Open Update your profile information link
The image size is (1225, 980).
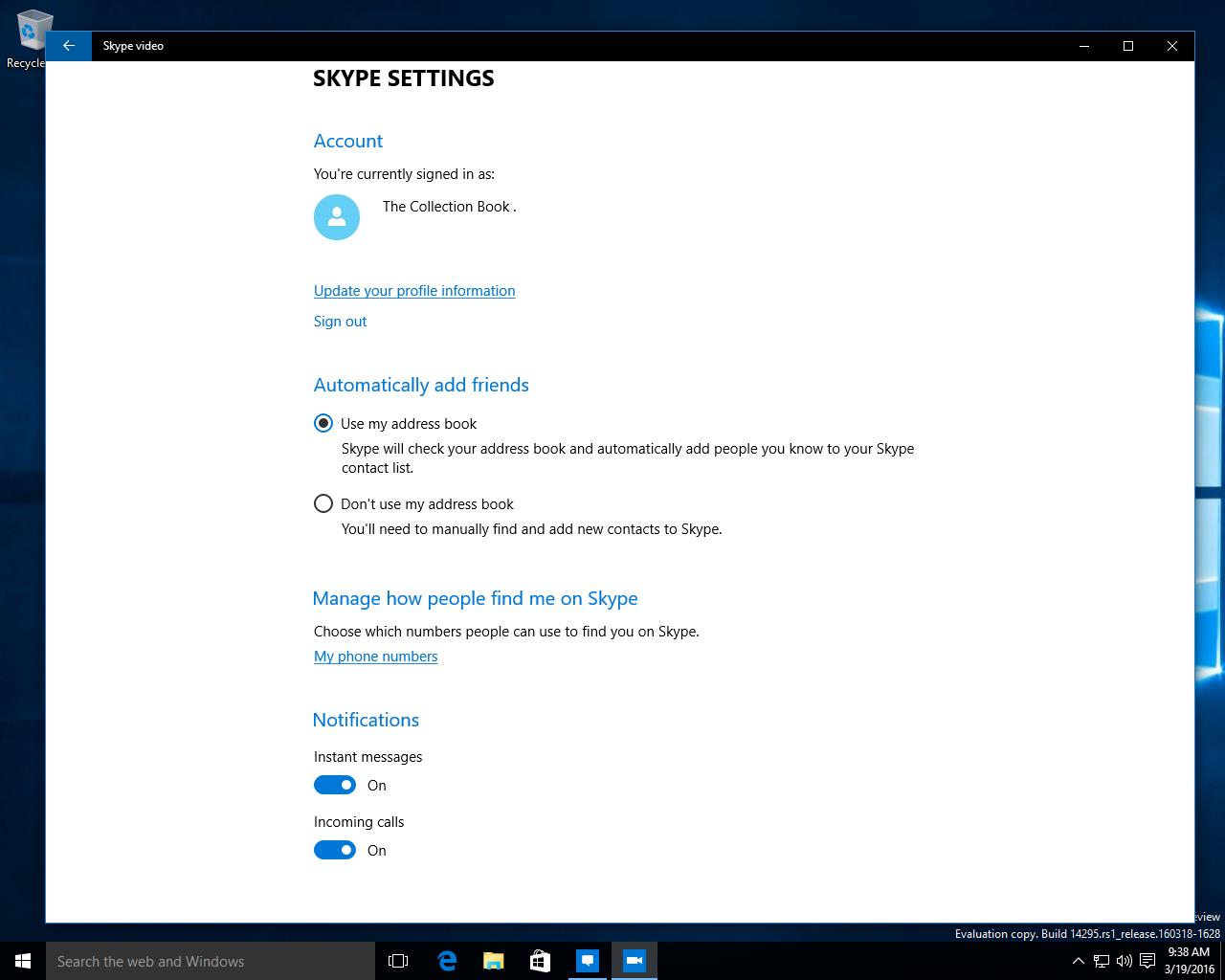414,291
